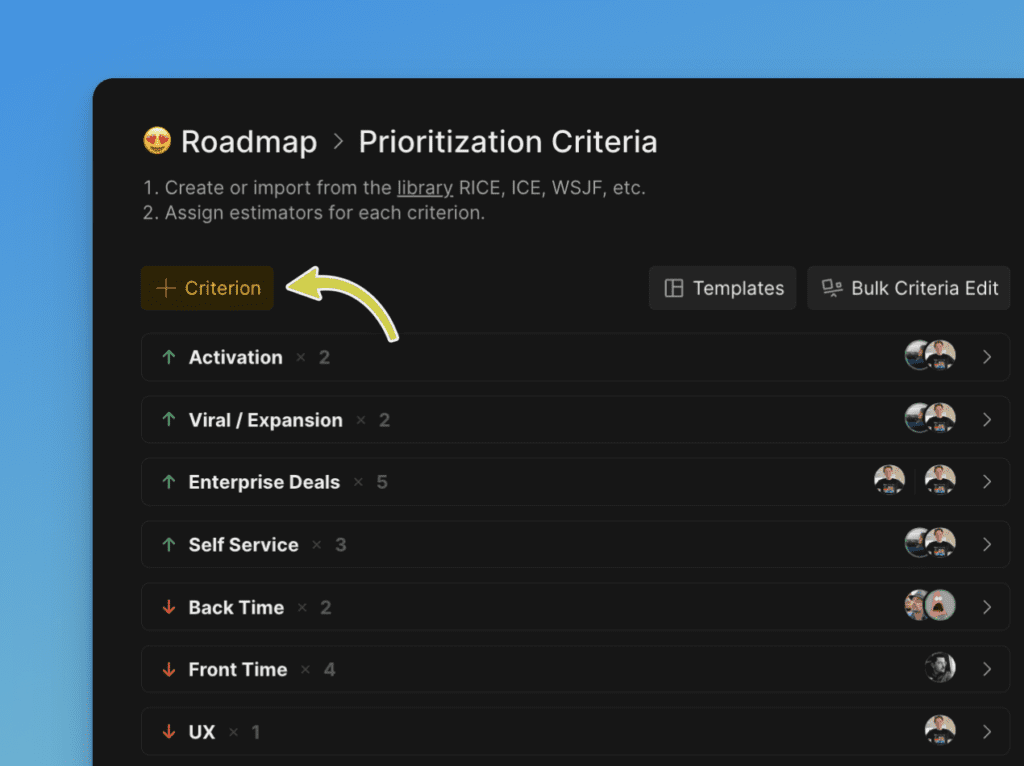
Task: Click the estimator avatar on Front Time row
Action: coord(940,668)
